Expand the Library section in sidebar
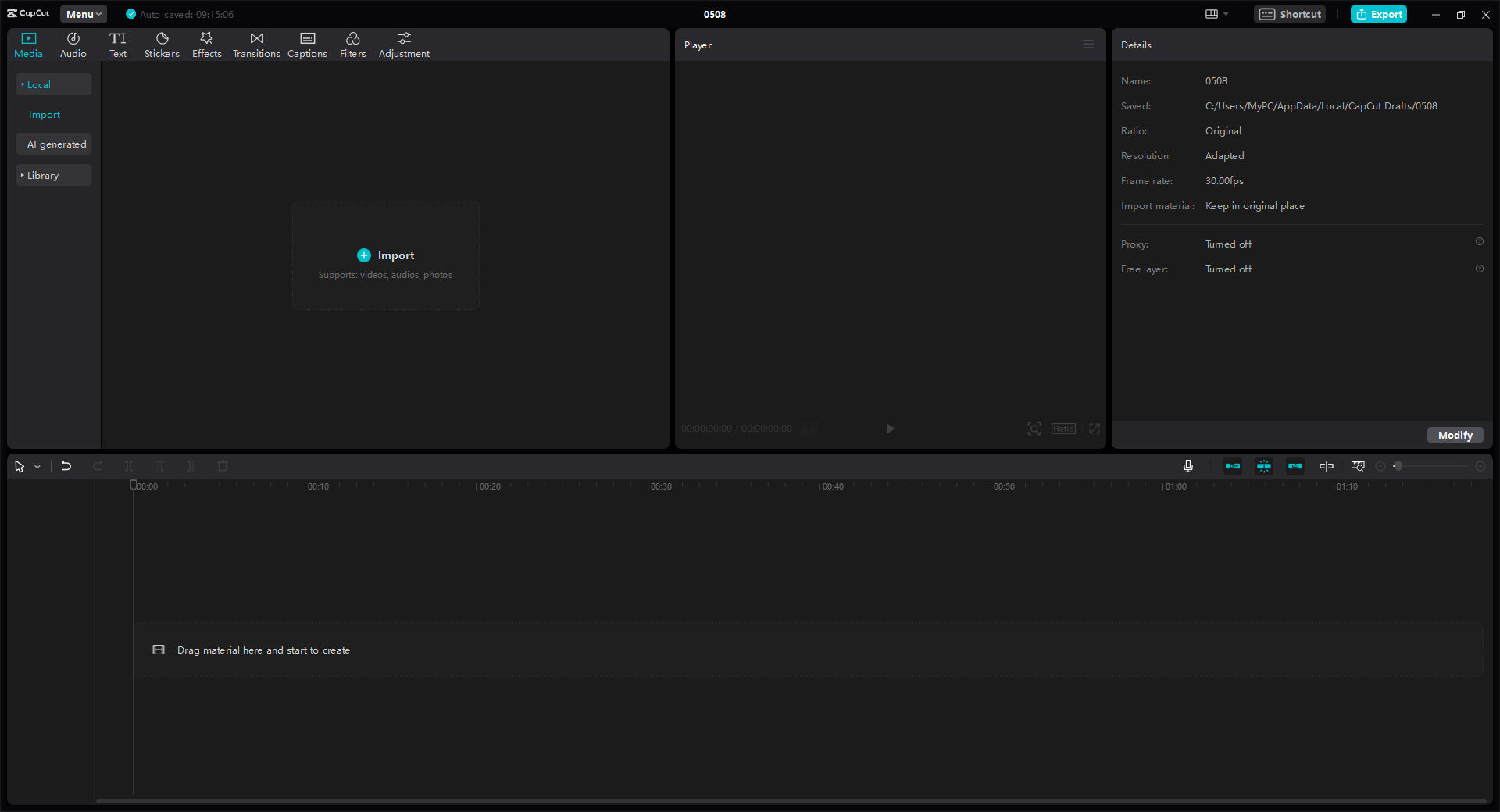This screenshot has width=1500, height=812. tap(53, 175)
